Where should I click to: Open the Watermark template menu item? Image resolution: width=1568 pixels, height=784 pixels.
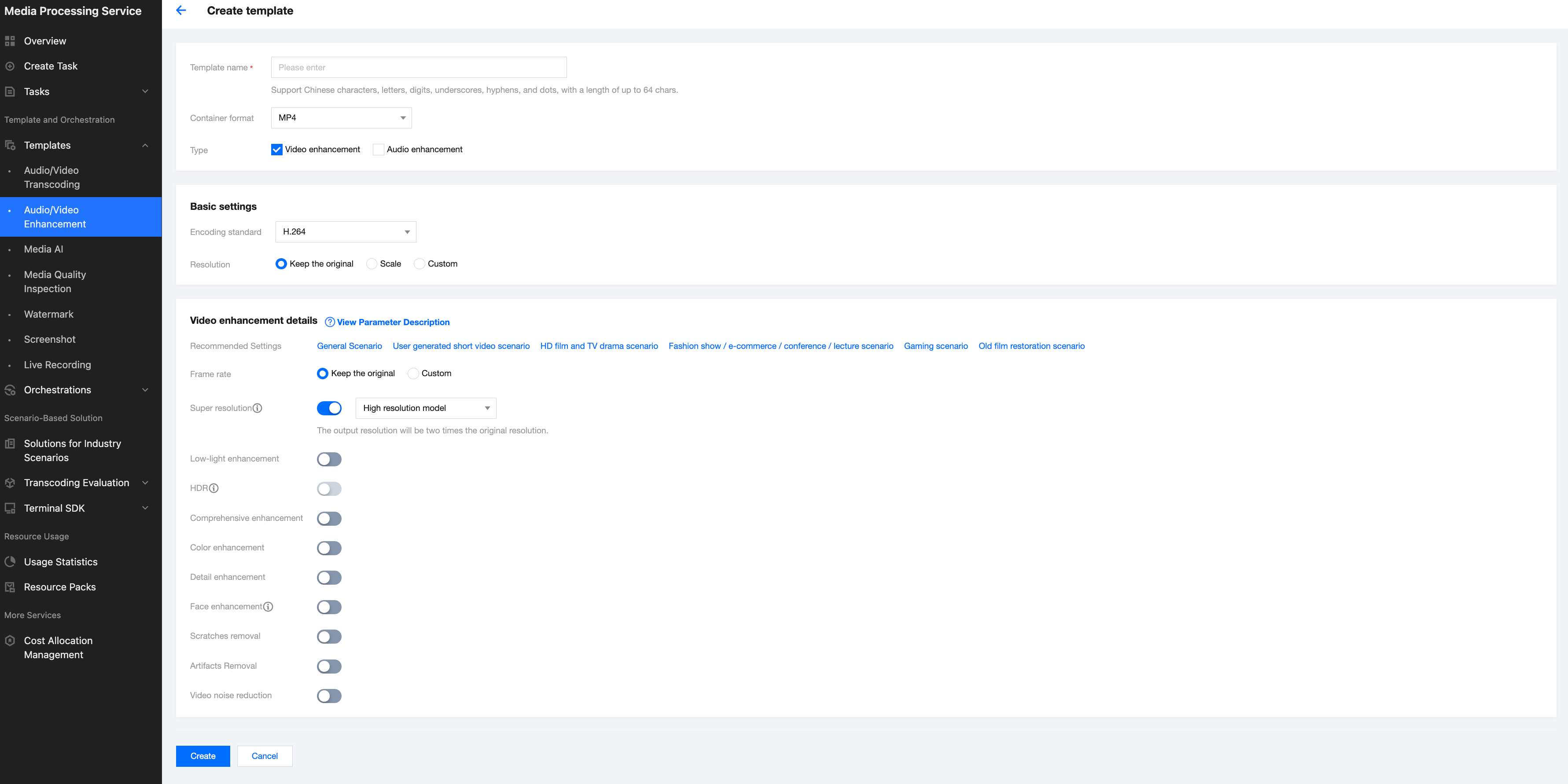pos(49,314)
